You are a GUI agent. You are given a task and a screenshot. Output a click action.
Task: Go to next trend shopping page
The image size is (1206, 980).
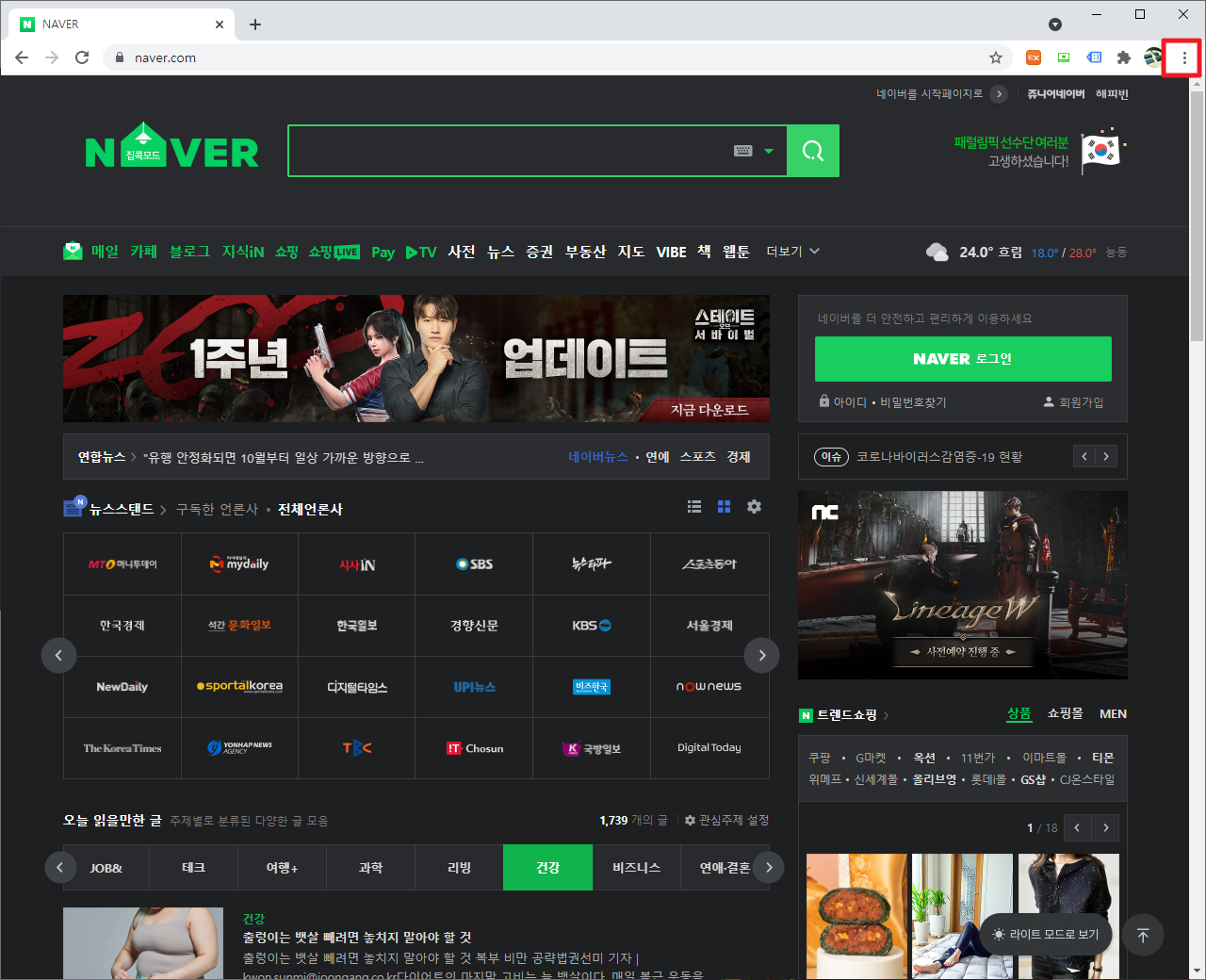point(1106,827)
